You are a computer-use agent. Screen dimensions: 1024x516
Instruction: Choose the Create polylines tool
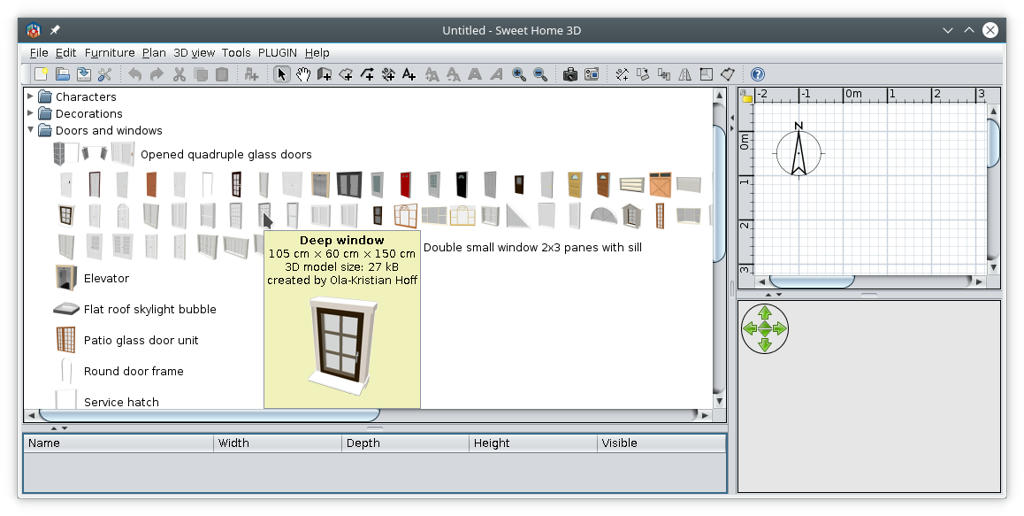tap(367, 74)
